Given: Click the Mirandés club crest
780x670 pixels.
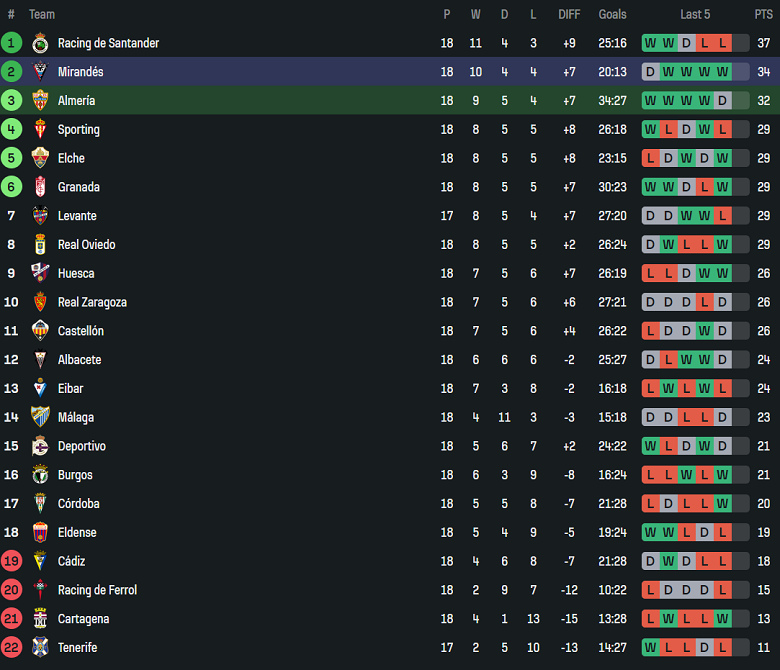Looking at the screenshot, I should pos(40,72).
